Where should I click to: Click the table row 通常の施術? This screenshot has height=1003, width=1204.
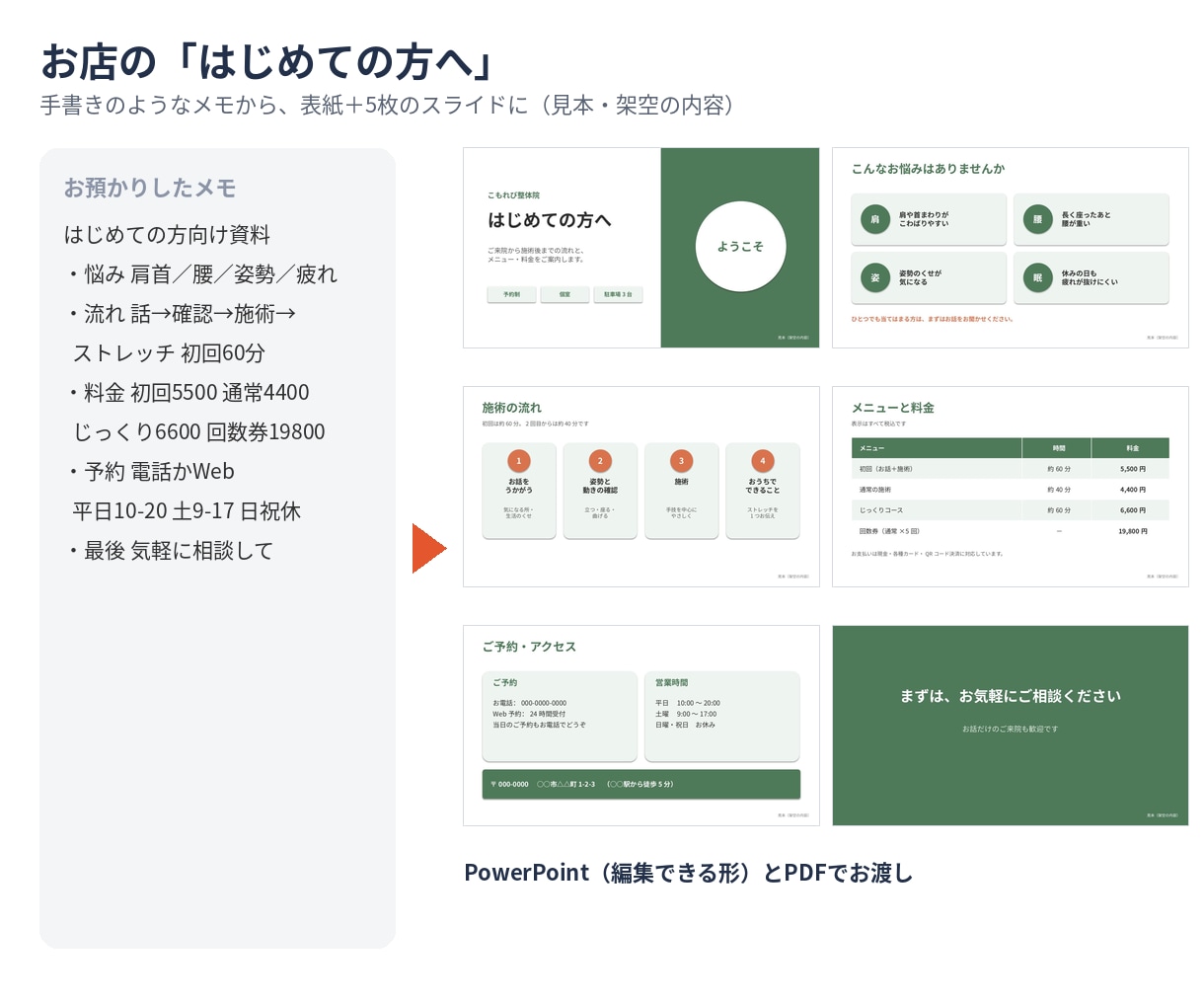1011,490
